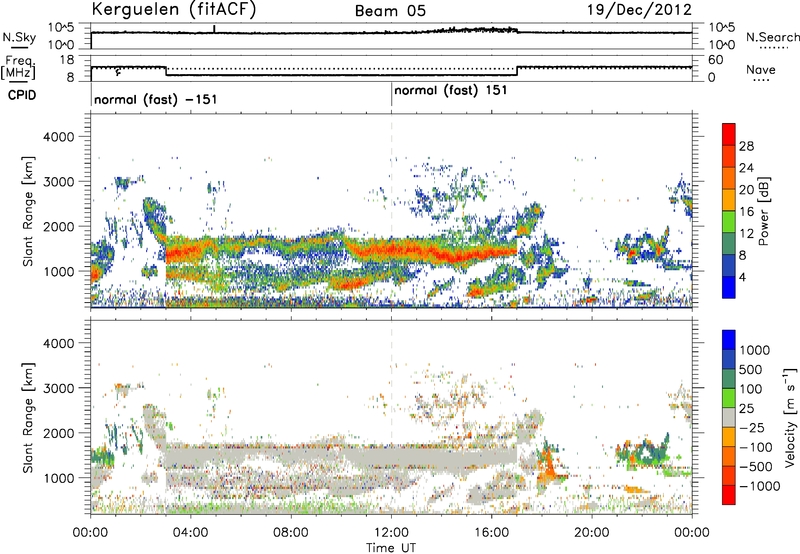Screen dimensions: 800x554
Task: Click the power colorbar value "28"
Action: coord(746,146)
